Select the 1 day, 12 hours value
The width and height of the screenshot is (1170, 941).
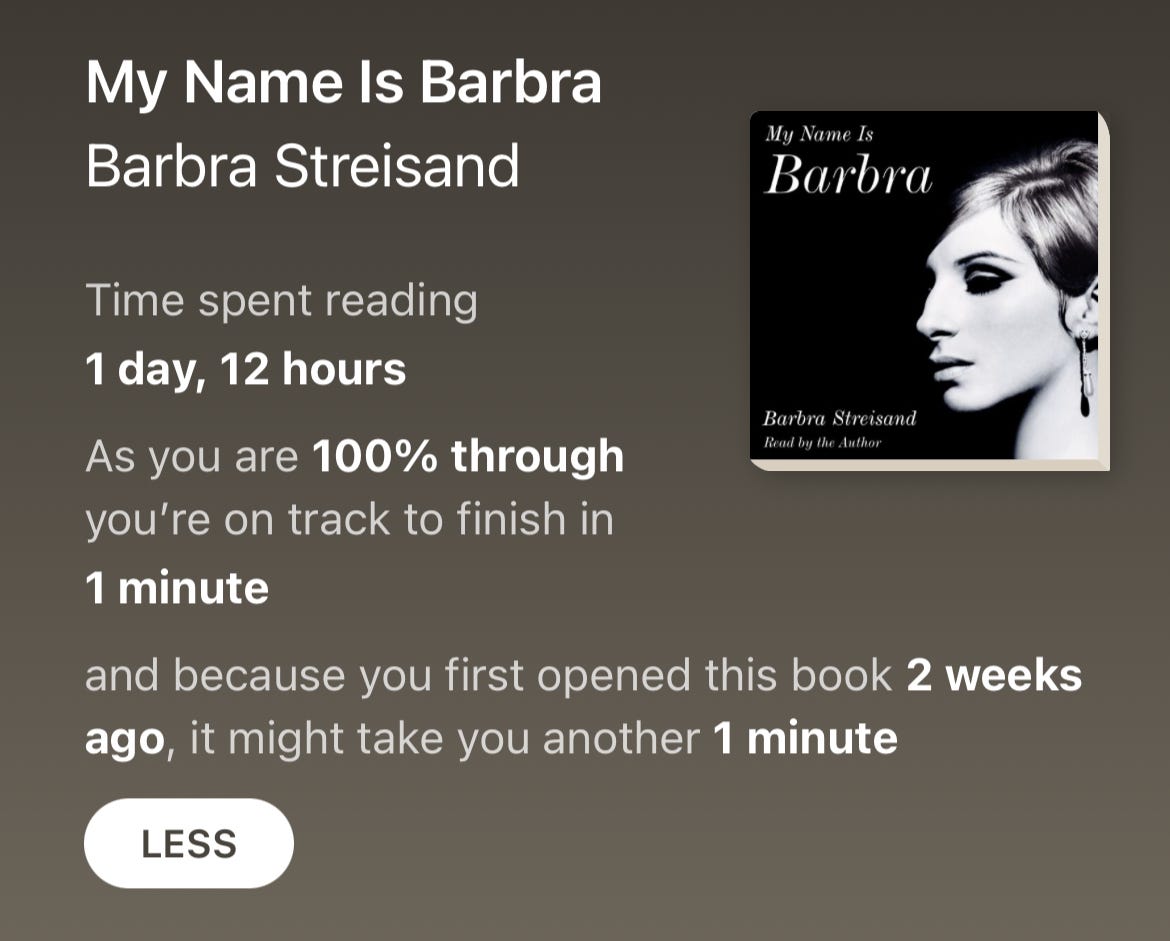[x=245, y=369]
